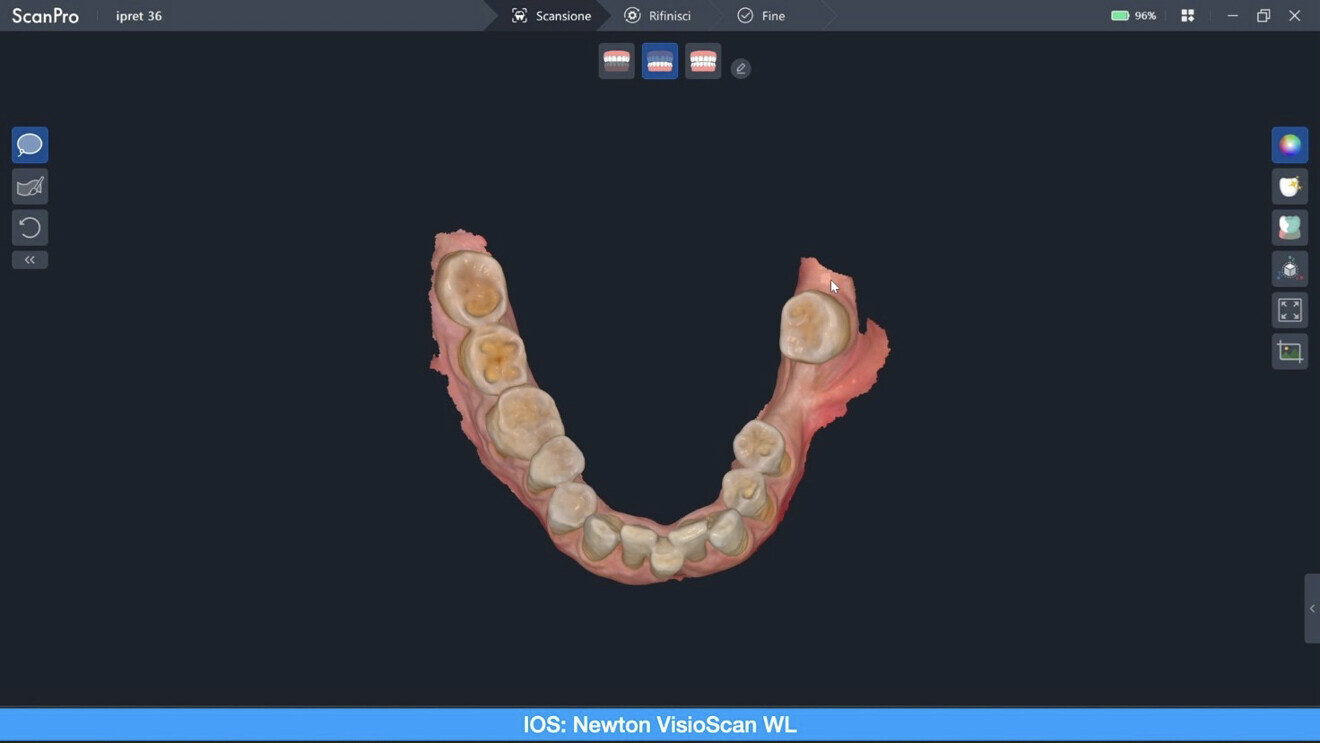Image resolution: width=1320 pixels, height=743 pixels.
Task: Toggle the fullscreen expand view
Action: 1290,309
